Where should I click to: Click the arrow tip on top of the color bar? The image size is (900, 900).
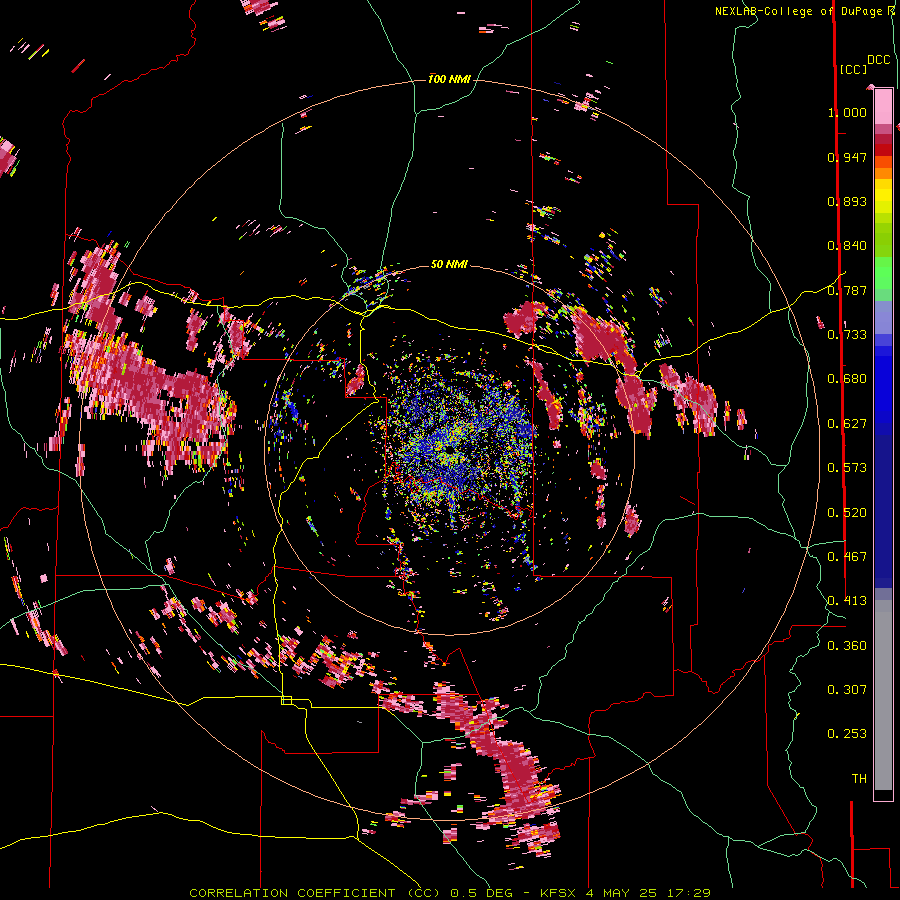[x=871, y=87]
